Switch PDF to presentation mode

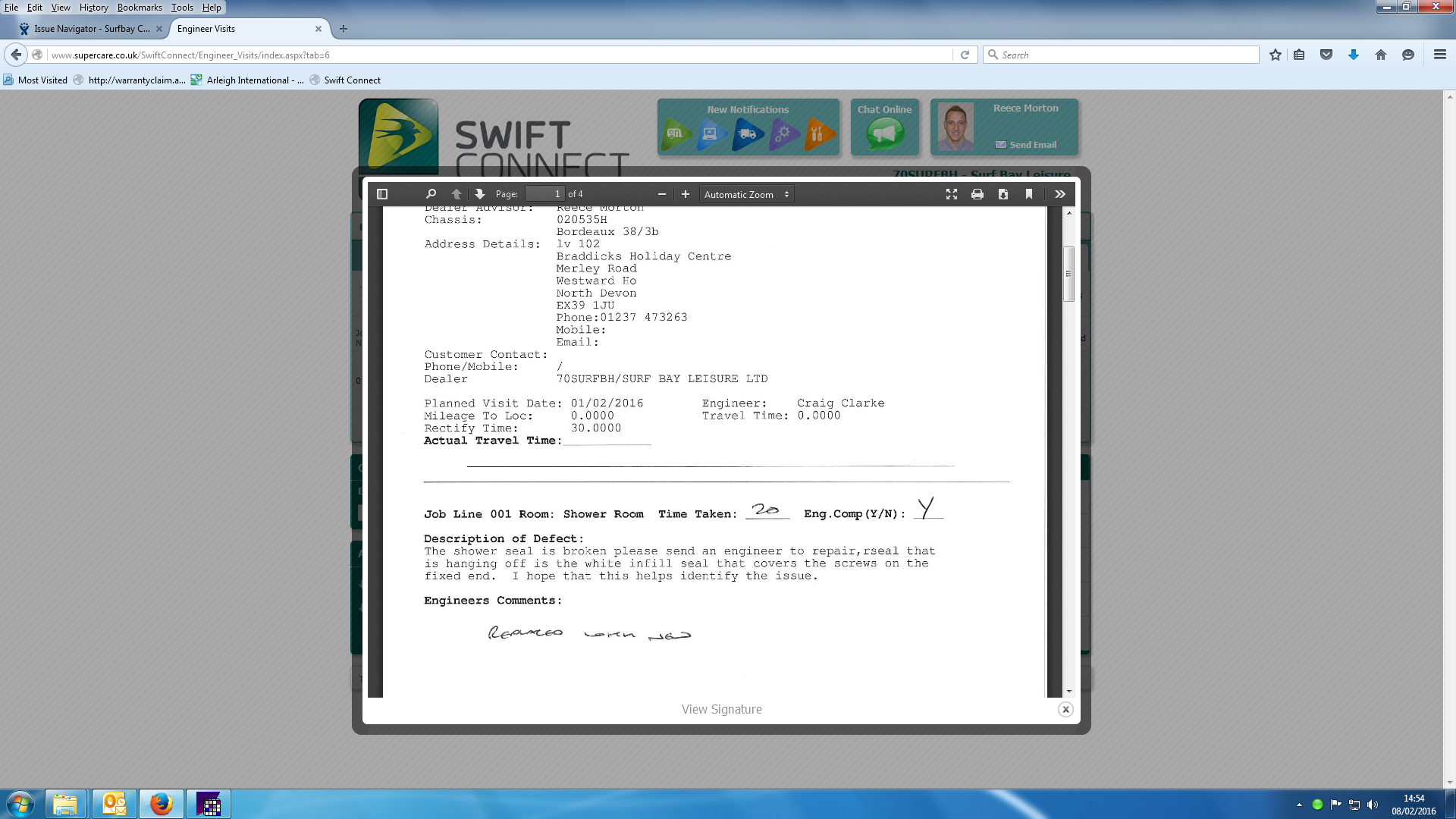[952, 194]
